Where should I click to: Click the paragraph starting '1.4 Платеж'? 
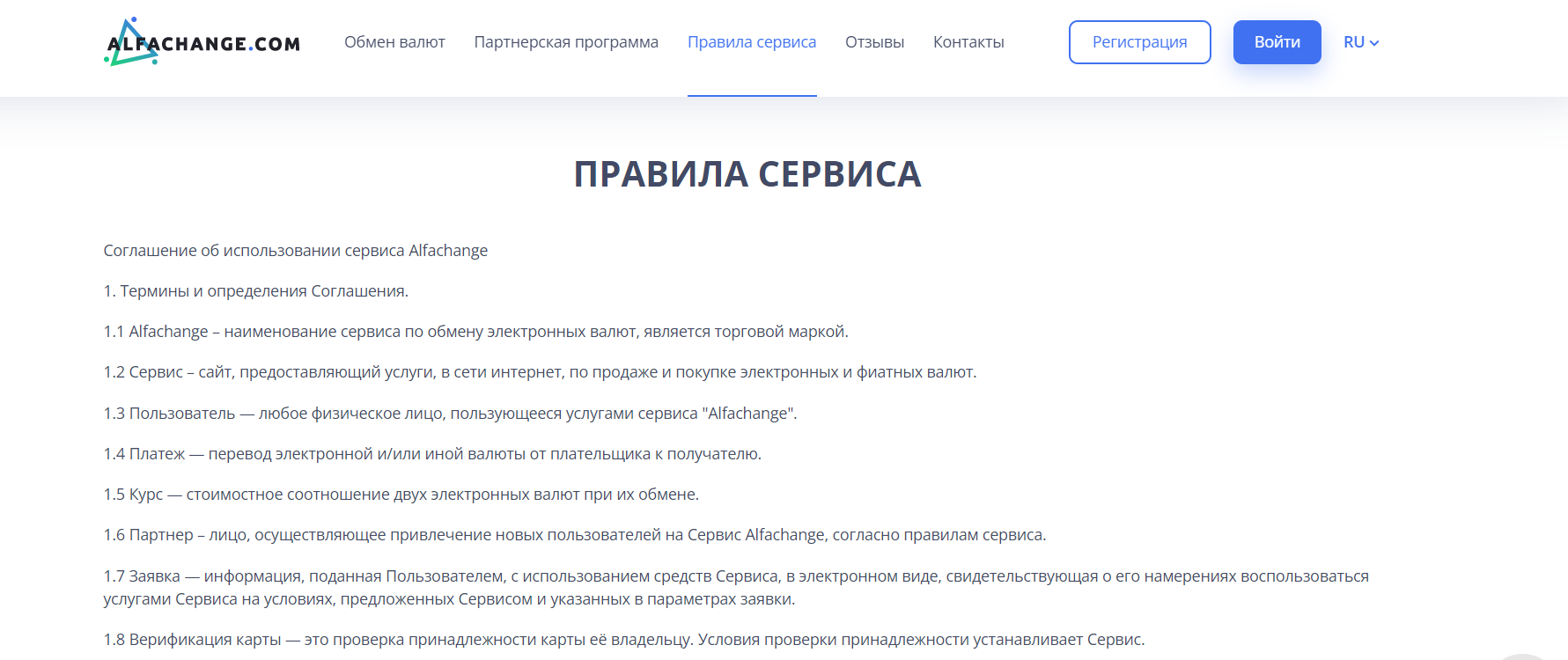tap(432, 454)
